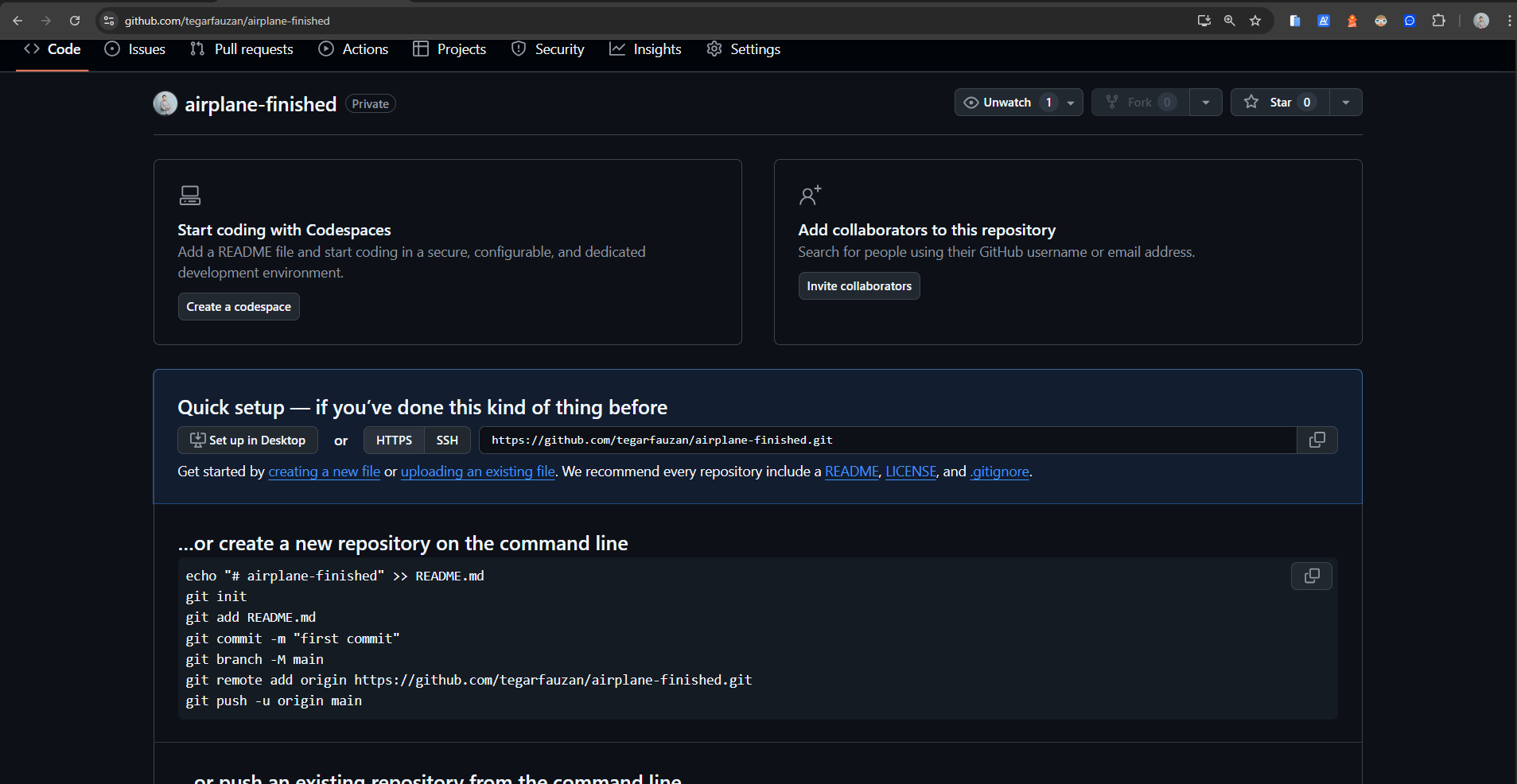Expand the Star lists dropdown arrow
This screenshot has height=784, width=1517.
pyautogui.click(x=1346, y=103)
